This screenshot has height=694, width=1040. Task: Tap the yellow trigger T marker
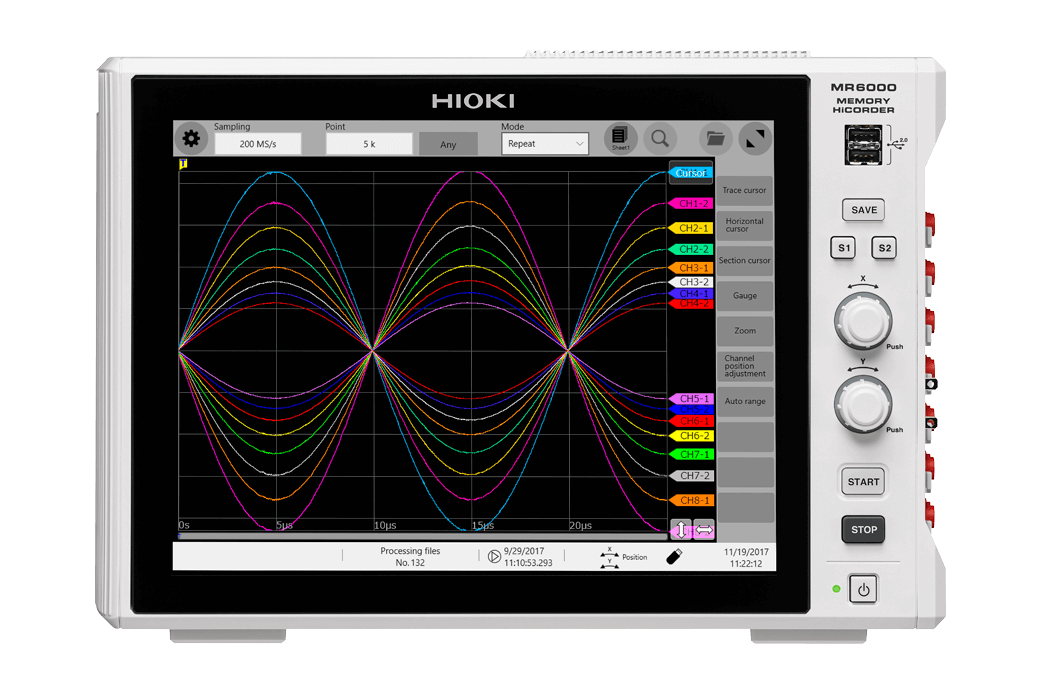point(183,163)
